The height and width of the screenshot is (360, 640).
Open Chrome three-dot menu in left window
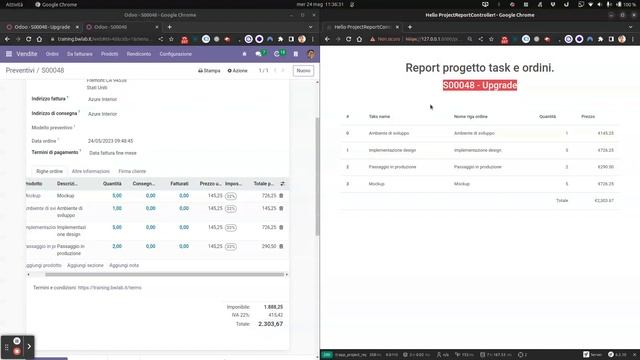click(x=313, y=39)
